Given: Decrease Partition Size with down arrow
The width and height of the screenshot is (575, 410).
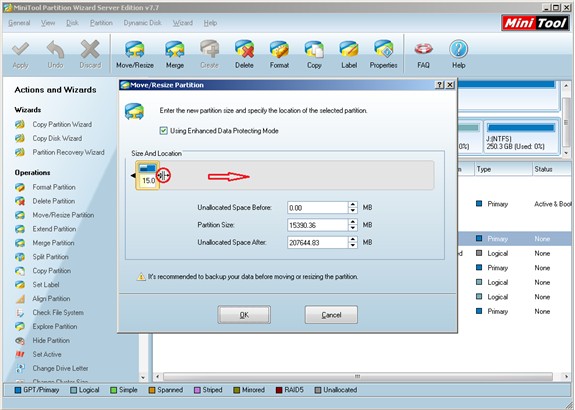Looking at the screenshot, I should point(352,228).
